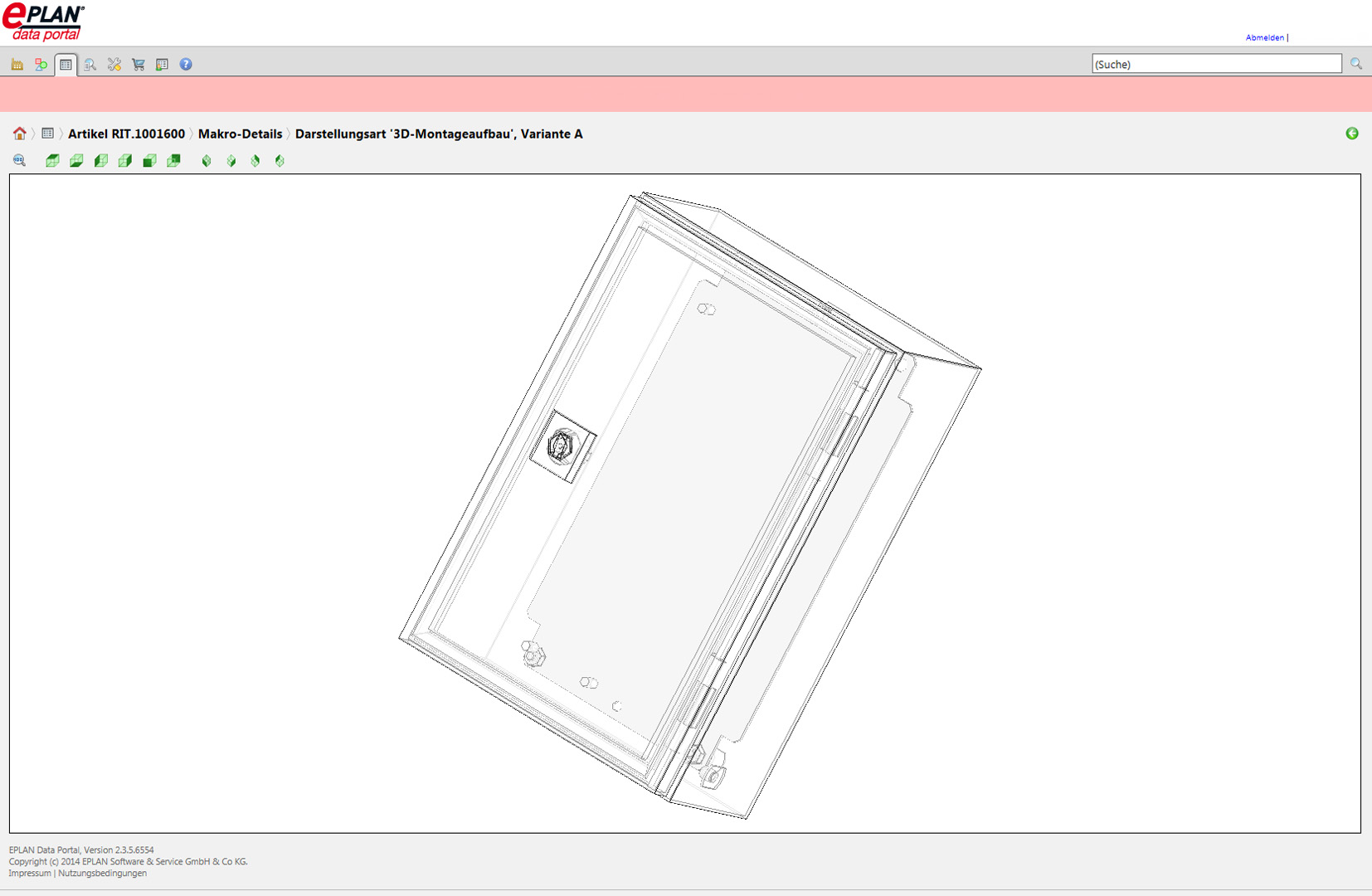This screenshot has height=896, width=1372.
Task: Go to the Makro-Details breadcrumb
Action: pyautogui.click(x=241, y=134)
